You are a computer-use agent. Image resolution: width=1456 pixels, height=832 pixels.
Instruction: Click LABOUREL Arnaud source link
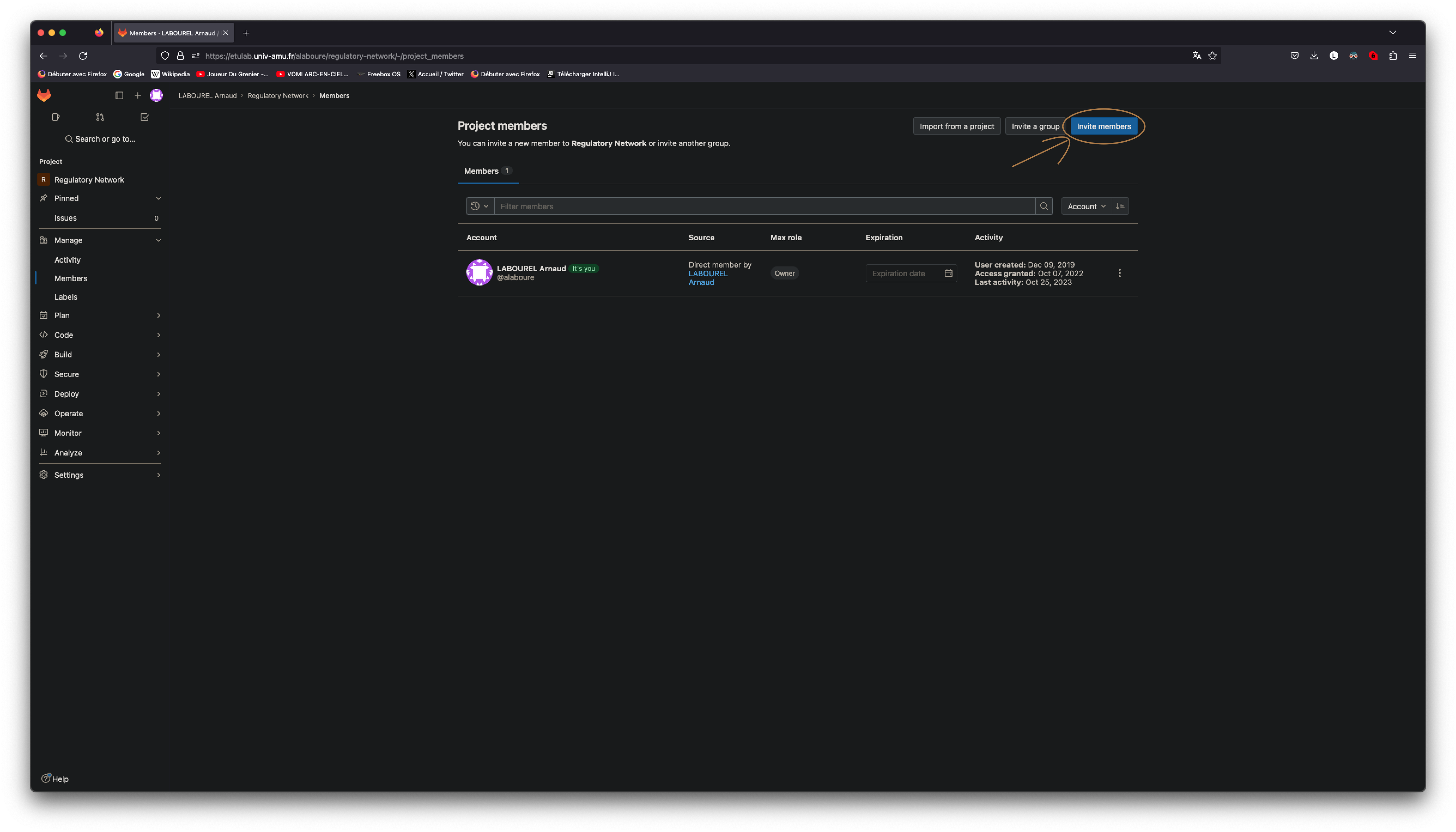coord(708,278)
